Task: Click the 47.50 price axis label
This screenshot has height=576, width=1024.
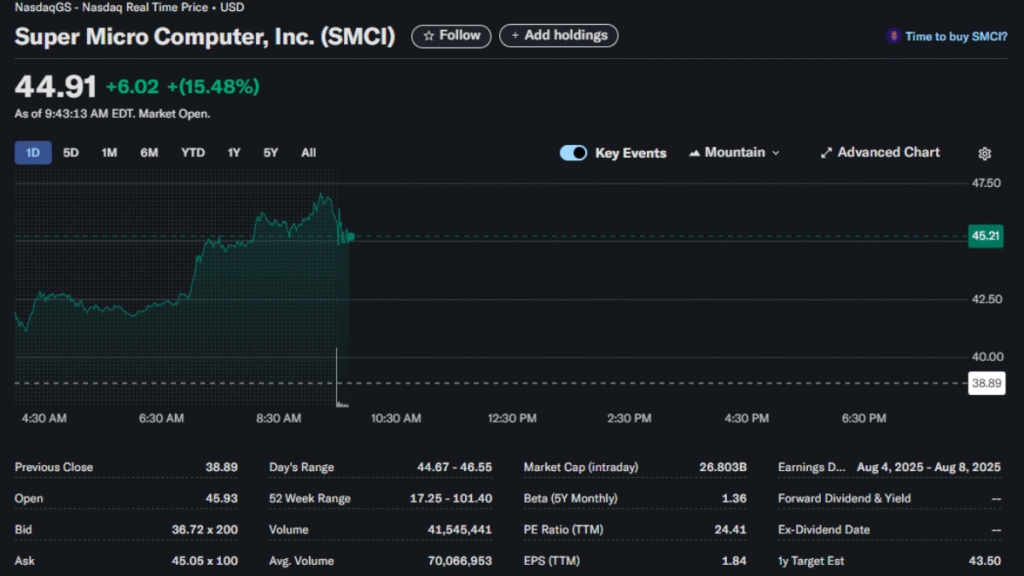Action: [986, 184]
